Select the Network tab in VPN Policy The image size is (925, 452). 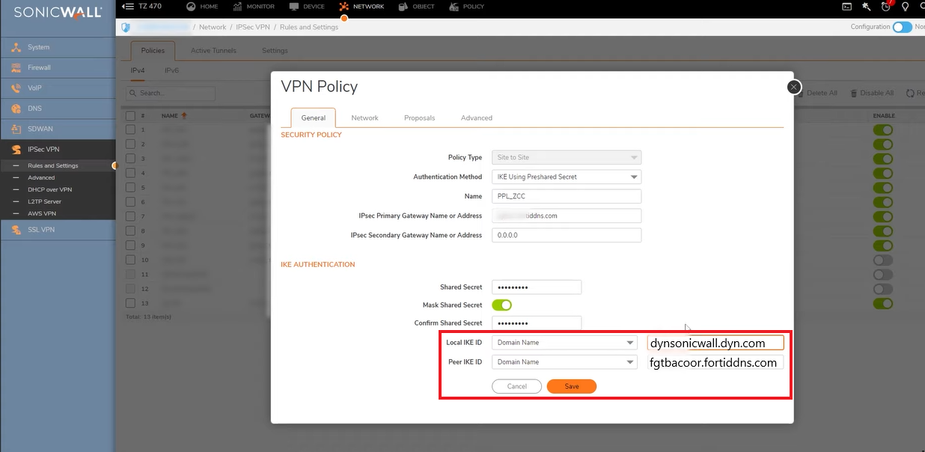click(365, 118)
